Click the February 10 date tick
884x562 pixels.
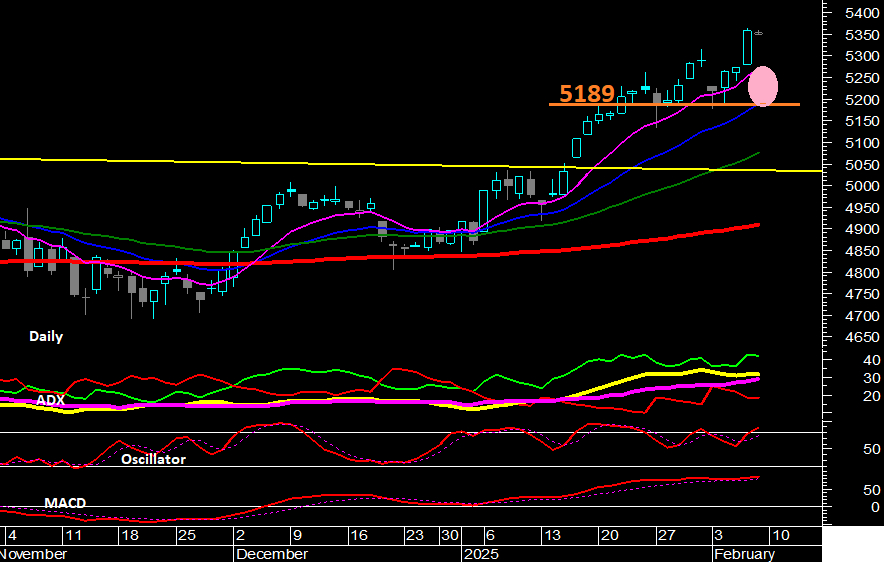click(780, 535)
